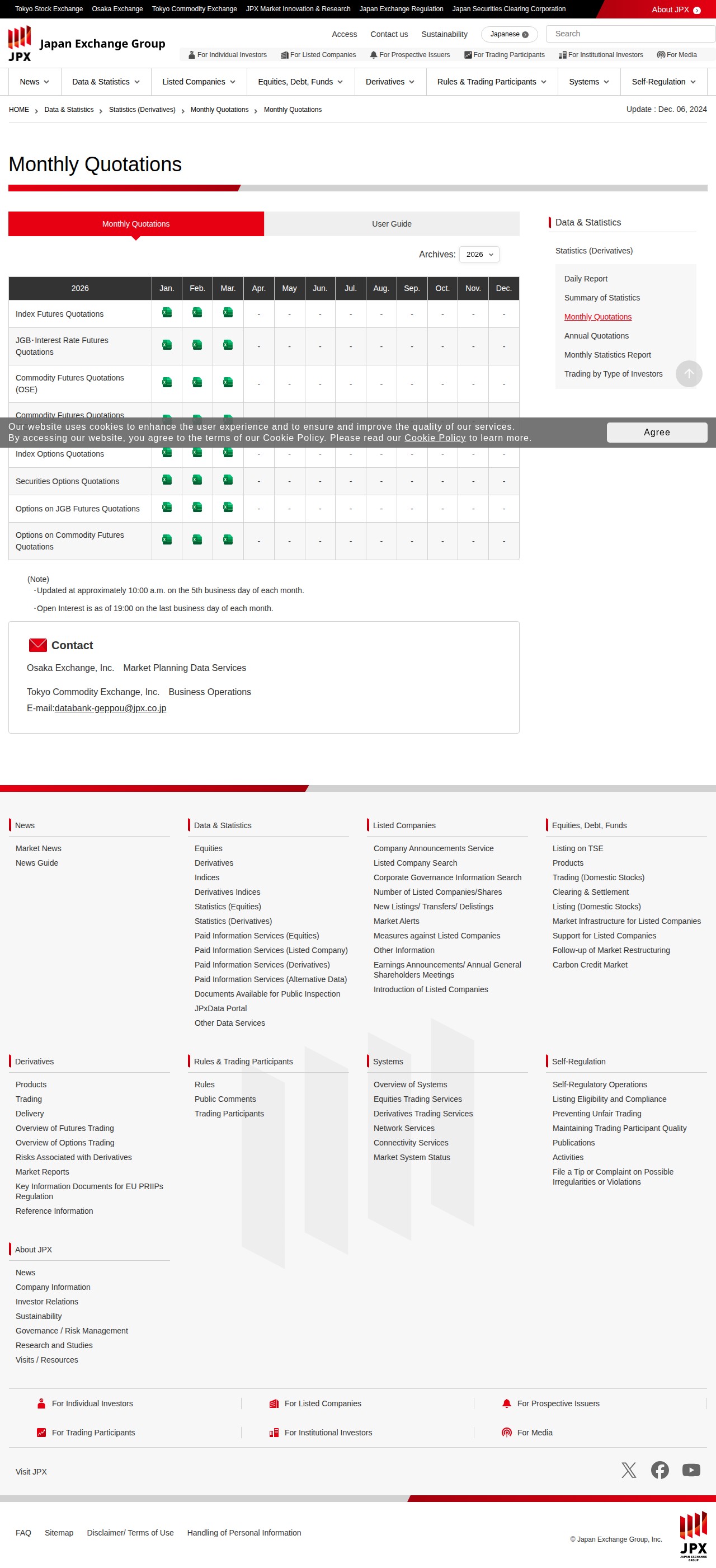Open JPX's Facebook page
The width and height of the screenshot is (716, 1568).
point(660,1470)
